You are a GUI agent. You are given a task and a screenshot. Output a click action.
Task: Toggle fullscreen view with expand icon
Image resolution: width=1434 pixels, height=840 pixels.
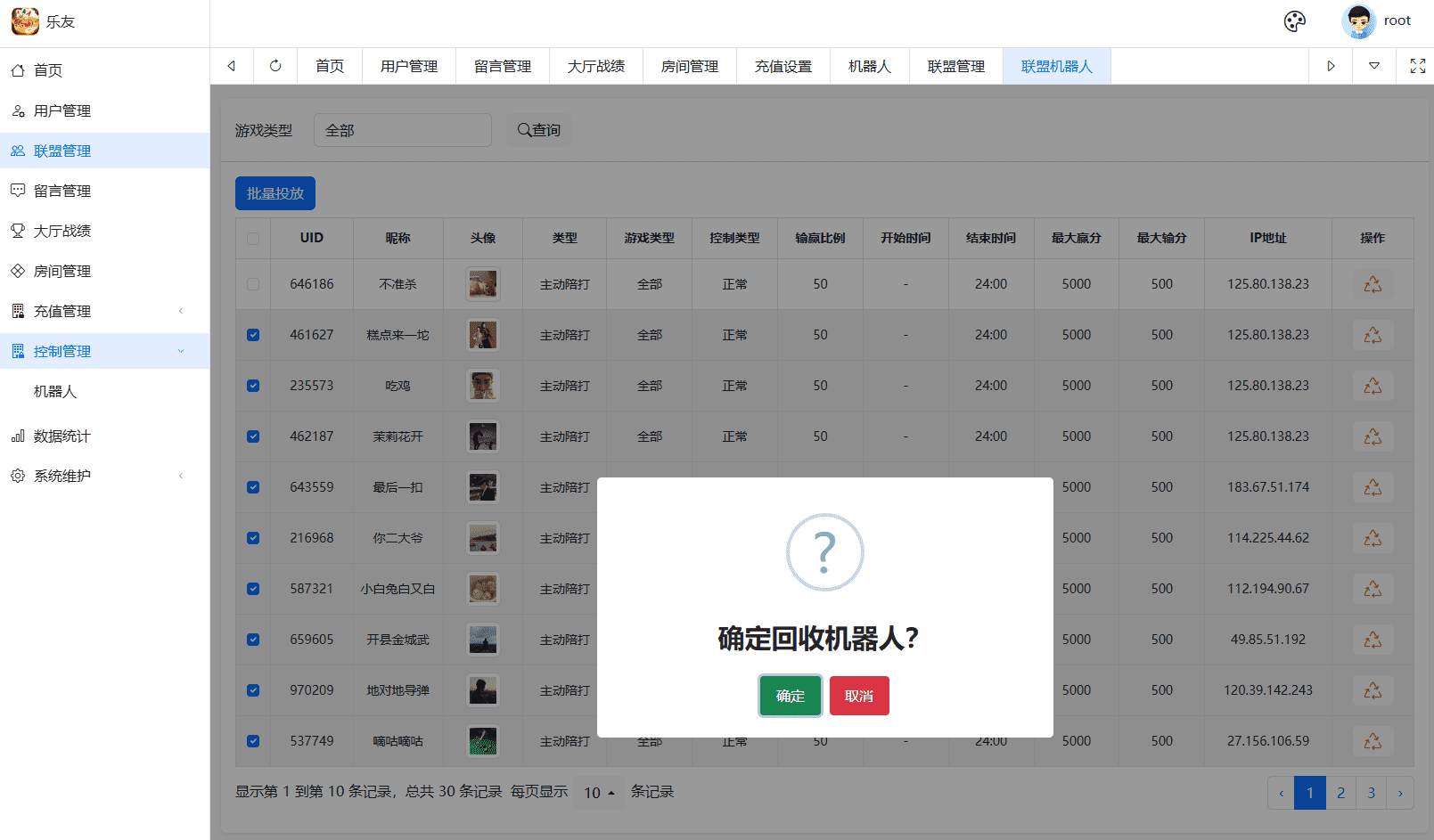coord(1417,65)
